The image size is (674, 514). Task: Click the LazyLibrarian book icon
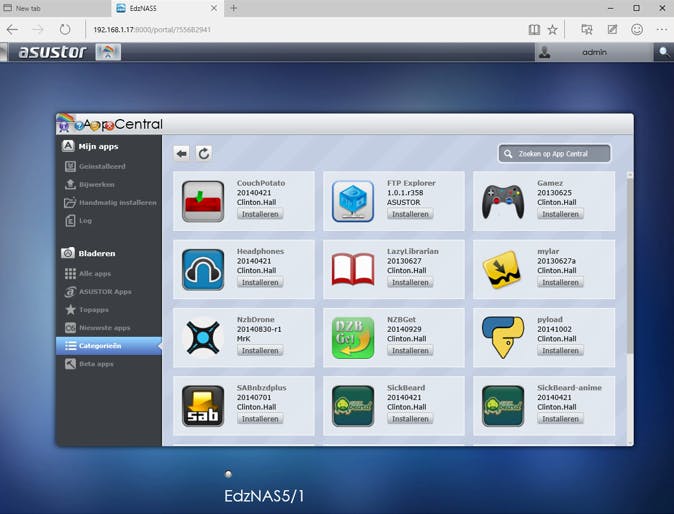click(x=352, y=269)
